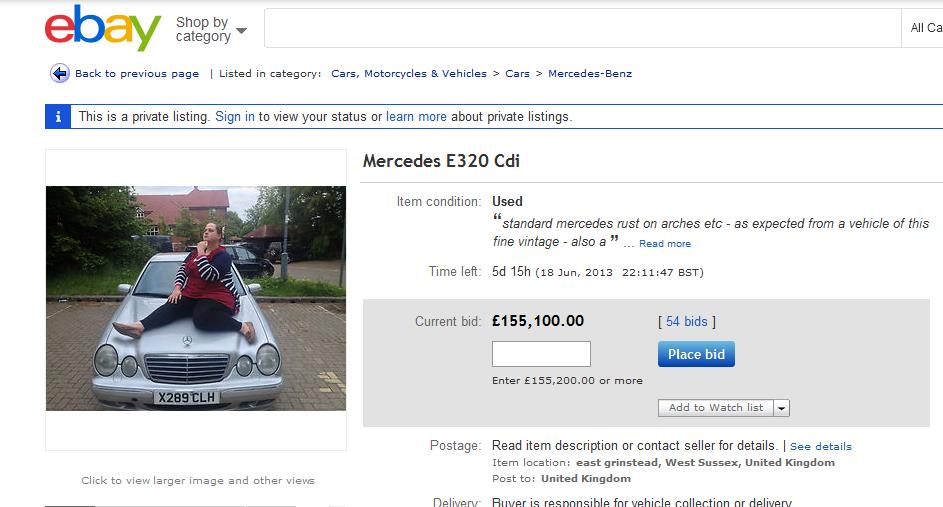943x507 pixels.
Task: Click the blue info icon
Action: click(x=58, y=116)
